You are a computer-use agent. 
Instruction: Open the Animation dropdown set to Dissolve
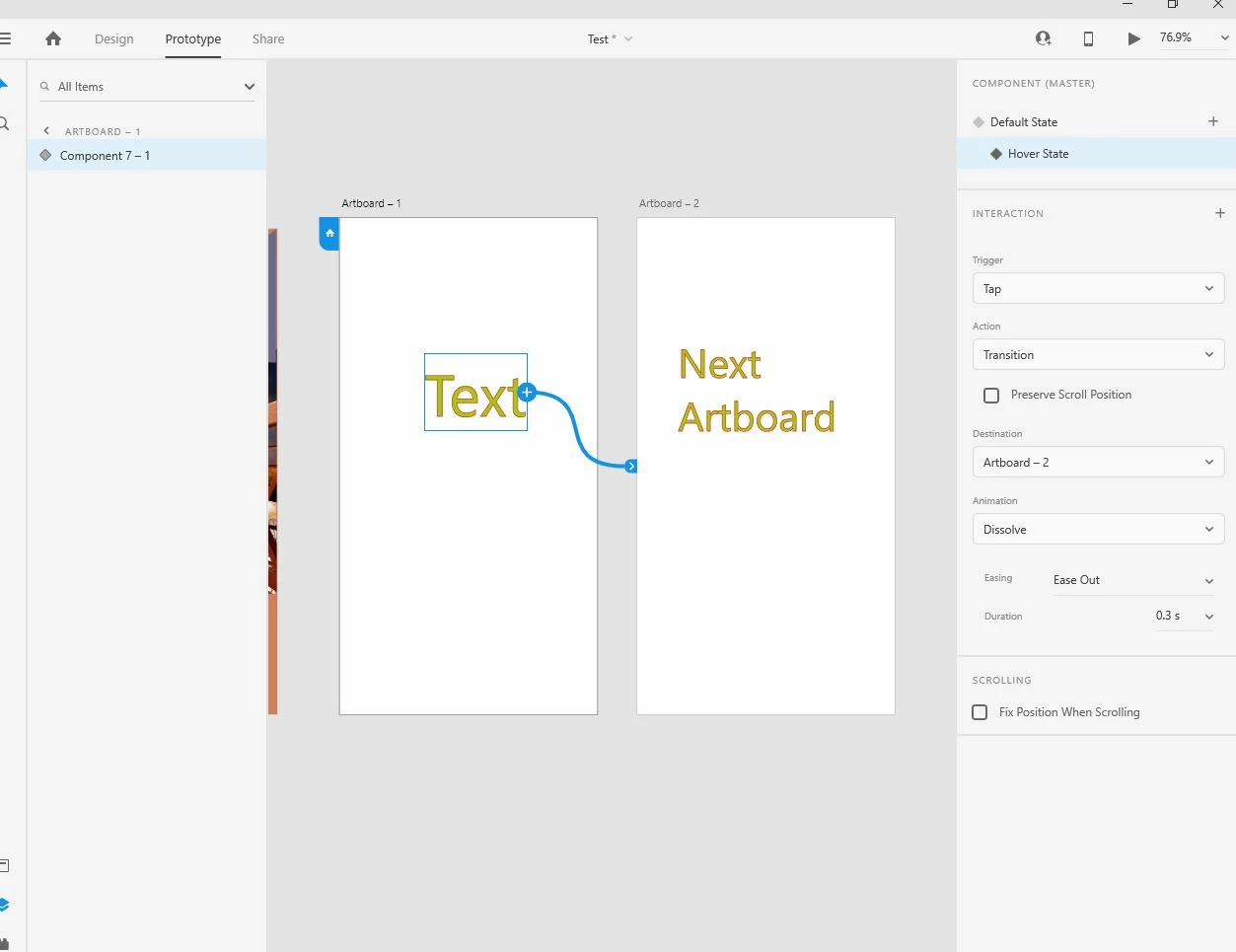1098,529
